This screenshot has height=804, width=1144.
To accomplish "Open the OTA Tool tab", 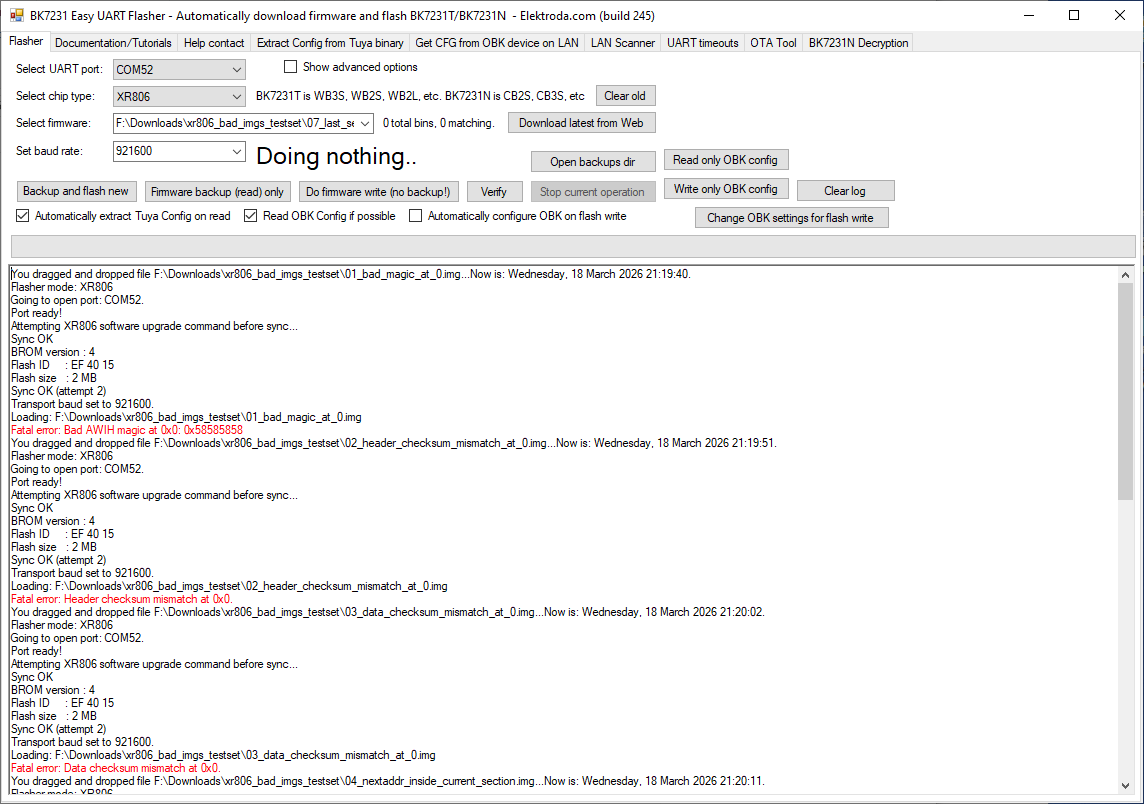I will (773, 43).
